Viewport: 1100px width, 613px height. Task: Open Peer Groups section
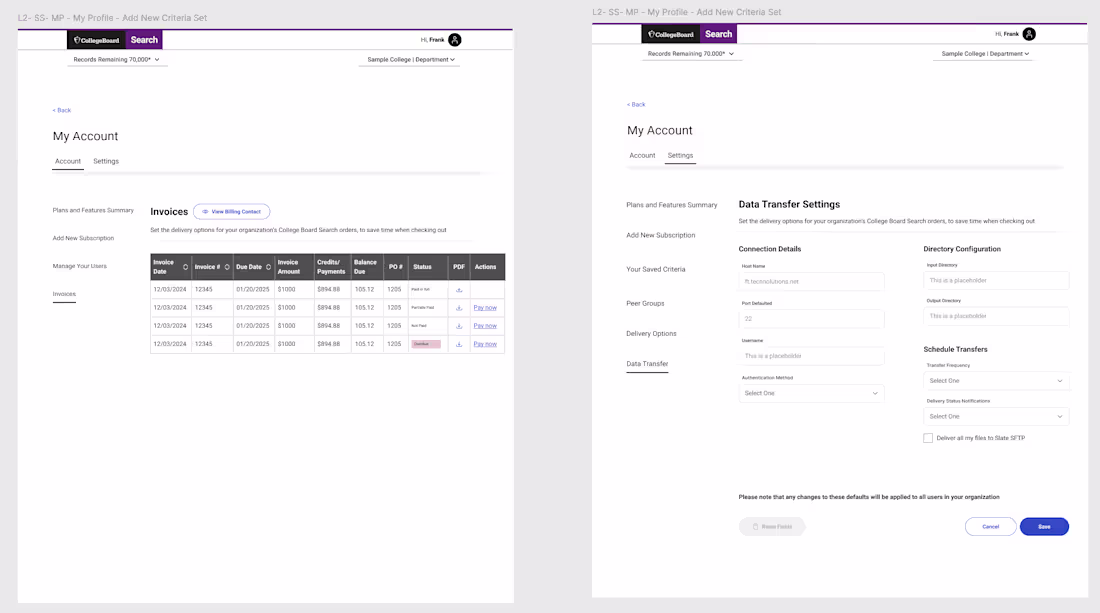coord(645,303)
